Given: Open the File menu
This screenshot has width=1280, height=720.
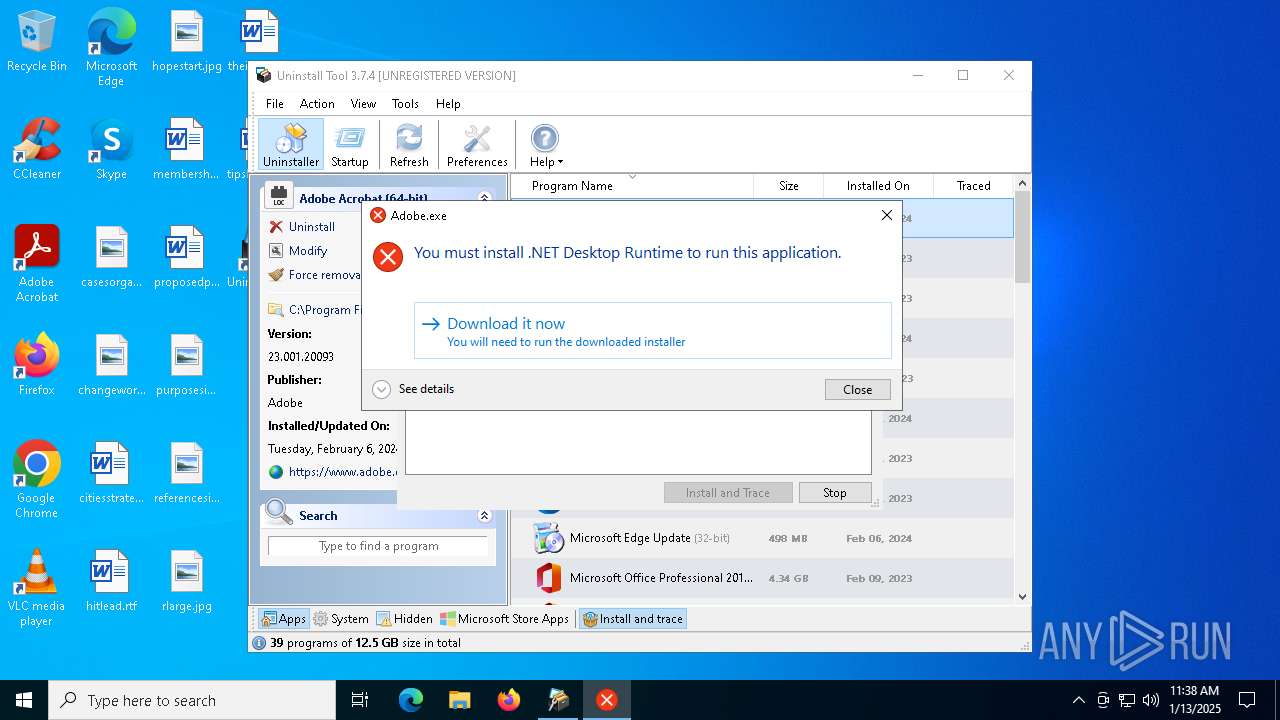Looking at the screenshot, I should pyautogui.click(x=275, y=104).
